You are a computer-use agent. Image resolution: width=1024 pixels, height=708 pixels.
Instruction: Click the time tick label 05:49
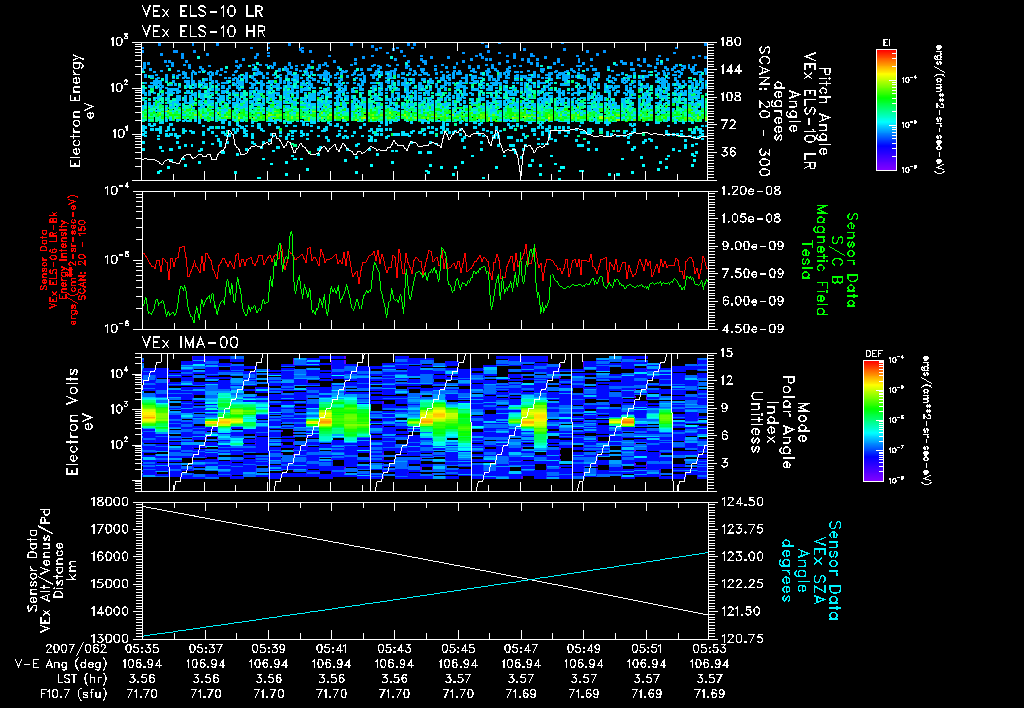[x=583, y=649]
